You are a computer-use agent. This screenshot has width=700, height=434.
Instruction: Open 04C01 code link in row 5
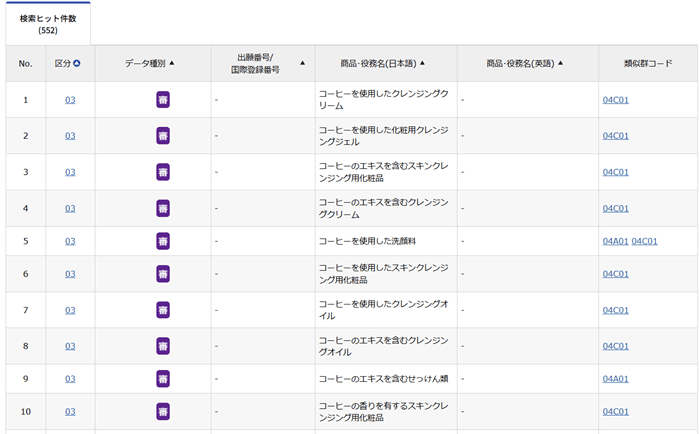[645, 241]
